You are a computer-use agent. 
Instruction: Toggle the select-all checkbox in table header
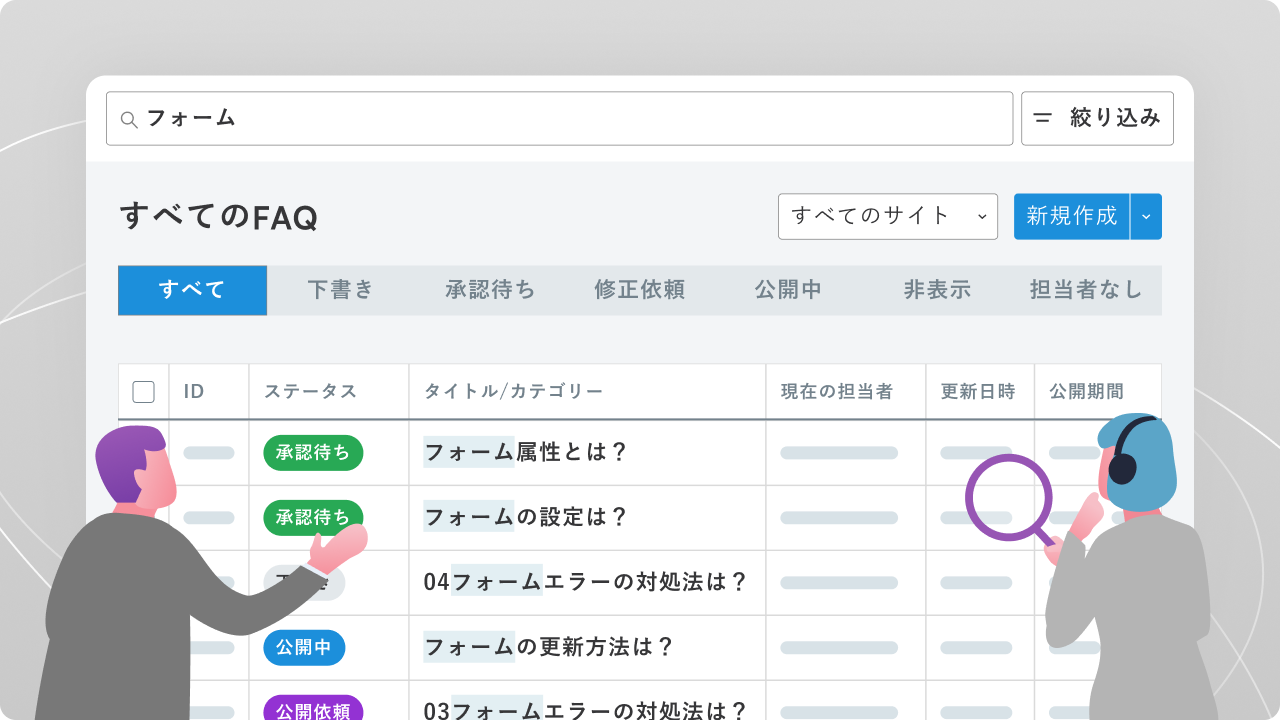144,392
